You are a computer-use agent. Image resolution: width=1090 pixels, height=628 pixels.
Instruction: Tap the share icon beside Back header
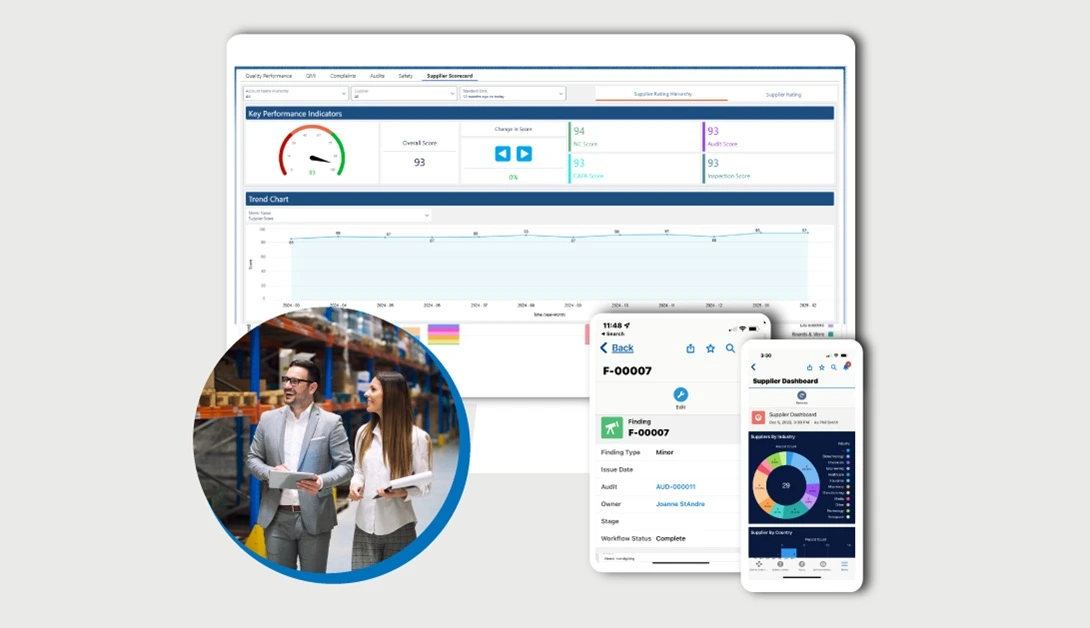click(690, 348)
